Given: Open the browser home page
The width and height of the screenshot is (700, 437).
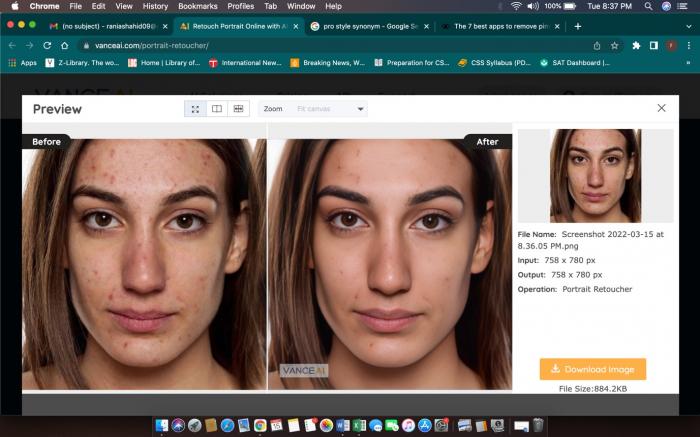Looking at the screenshot, I should tap(65, 46).
